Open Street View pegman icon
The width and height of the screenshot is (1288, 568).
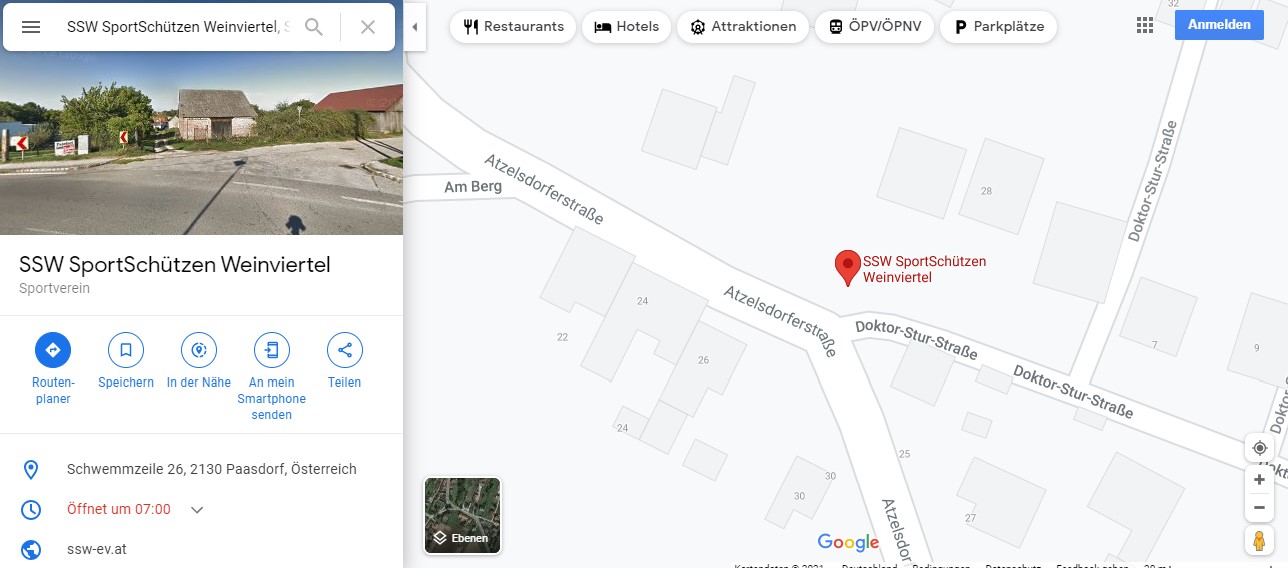pos(1260,541)
